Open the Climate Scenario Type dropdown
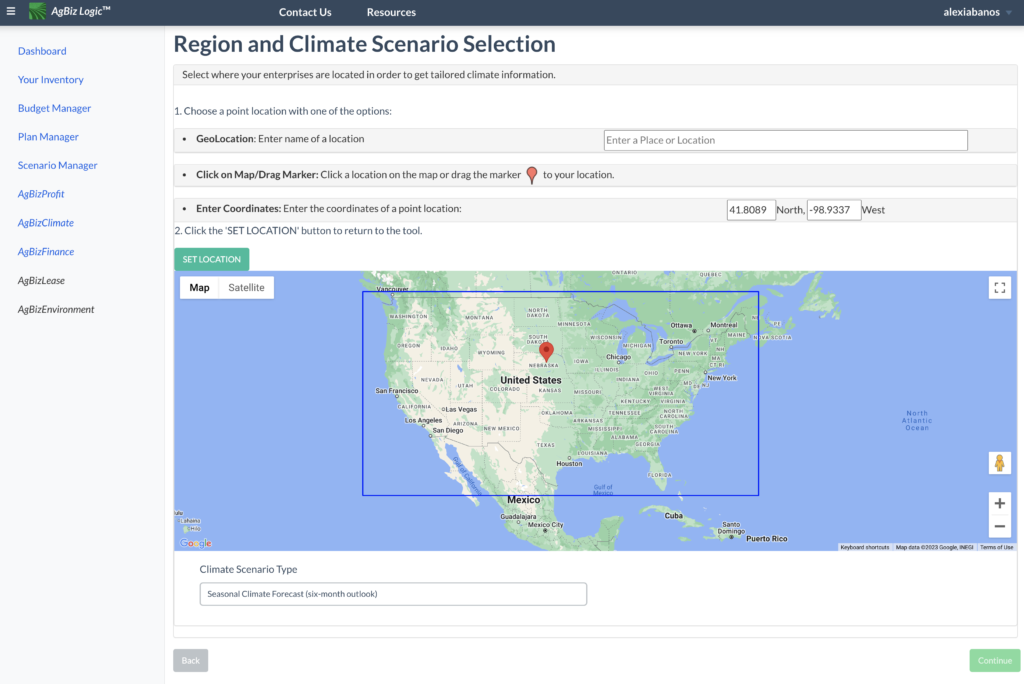The image size is (1024, 684). coord(393,594)
